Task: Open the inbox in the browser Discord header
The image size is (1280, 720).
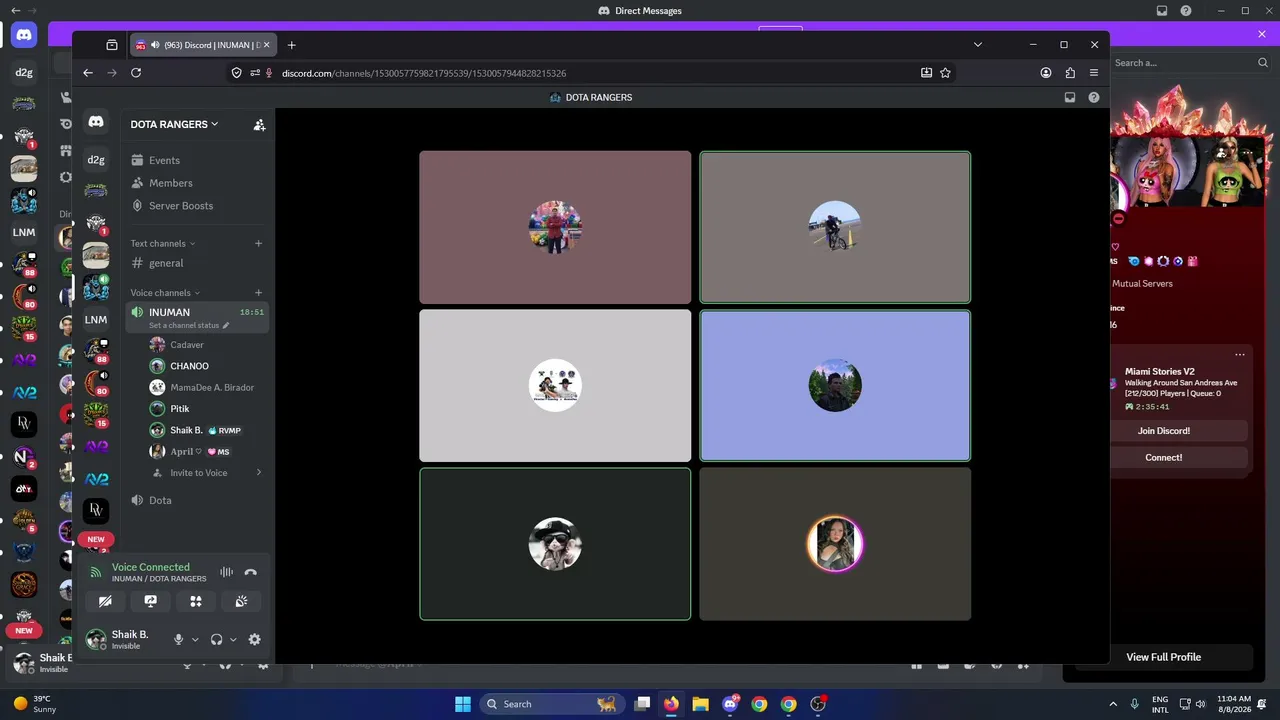Action: pyautogui.click(x=1069, y=98)
